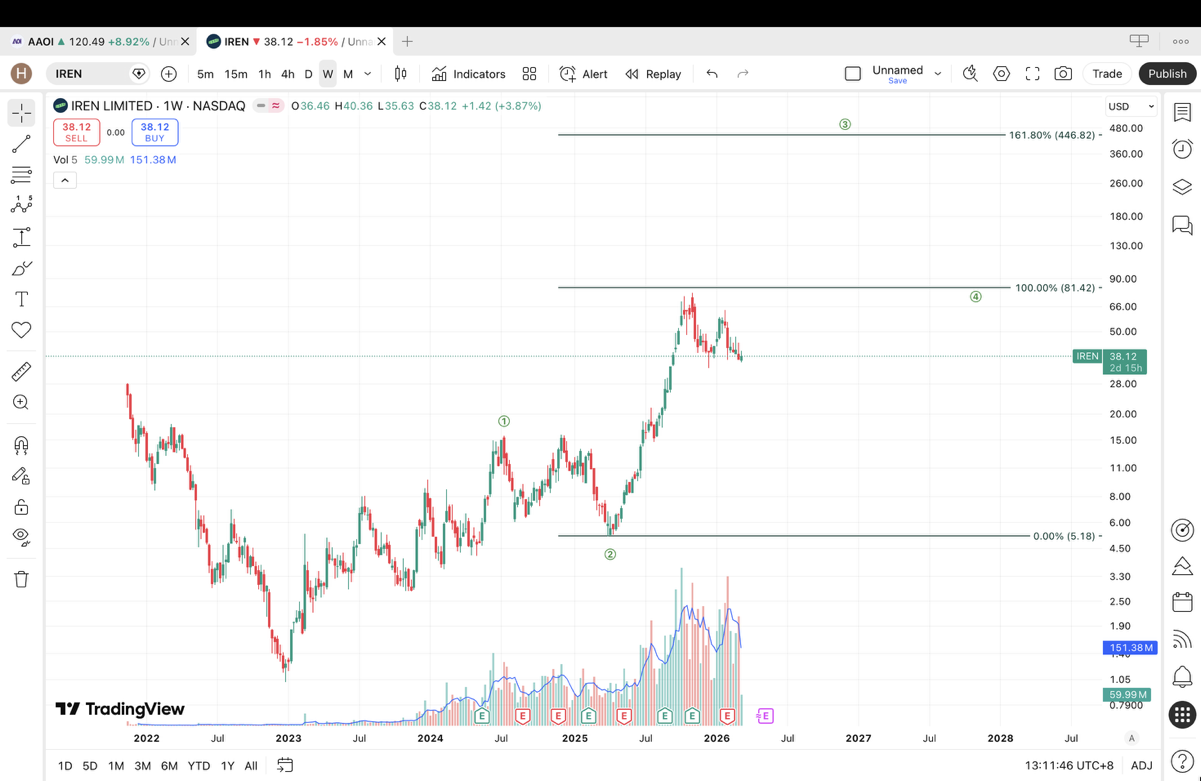Set date range to YTD
Screen dimensions: 1201x781
click(x=199, y=766)
